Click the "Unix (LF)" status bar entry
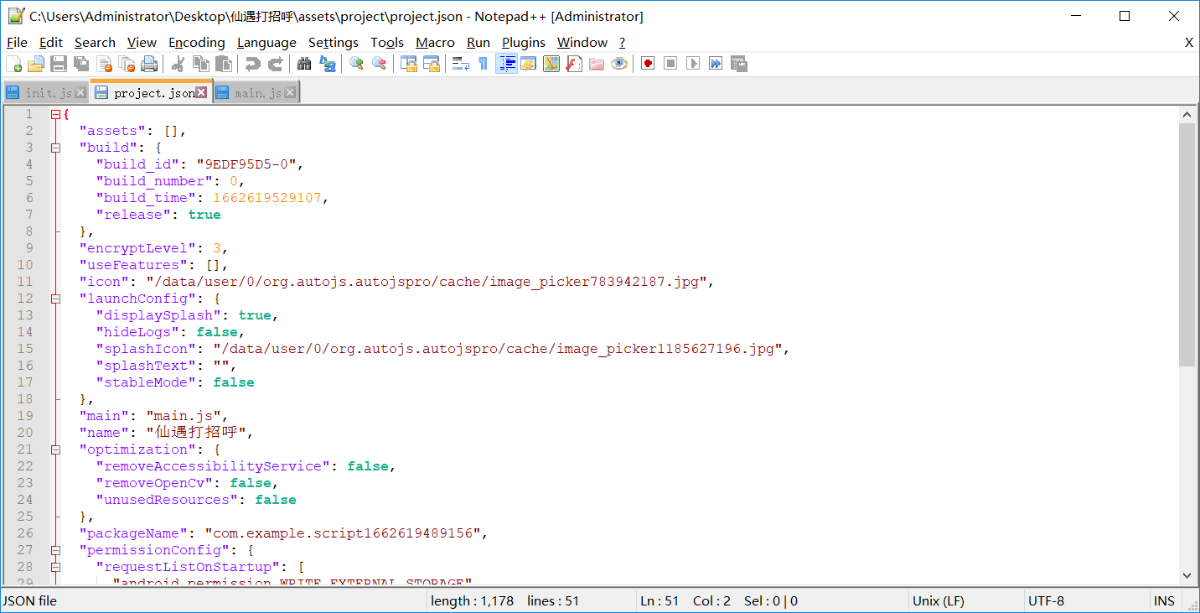Screen dimensions: 1200x613 point(940,601)
